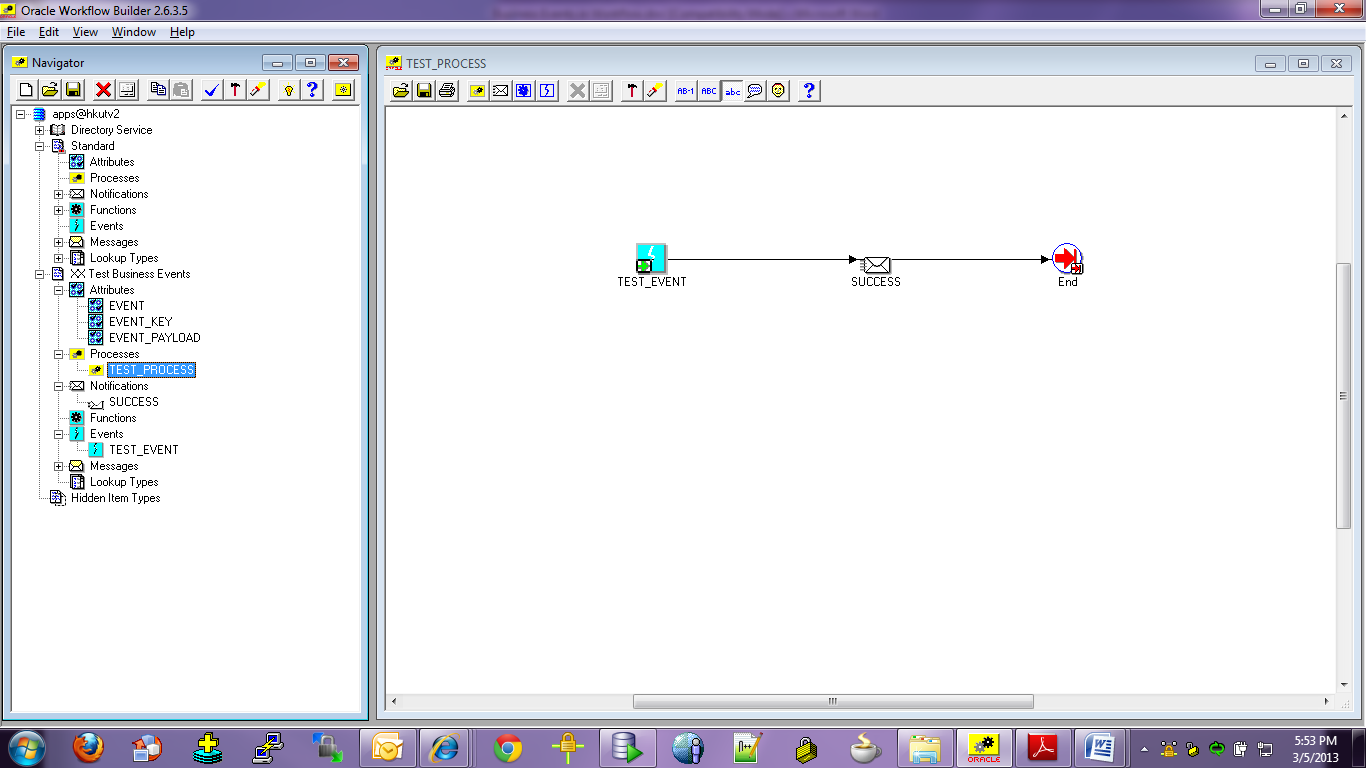The image size is (1366, 768).
Task: Click help question mark in TEST_PROCESS toolbar
Action: pyautogui.click(x=809, y=91)
